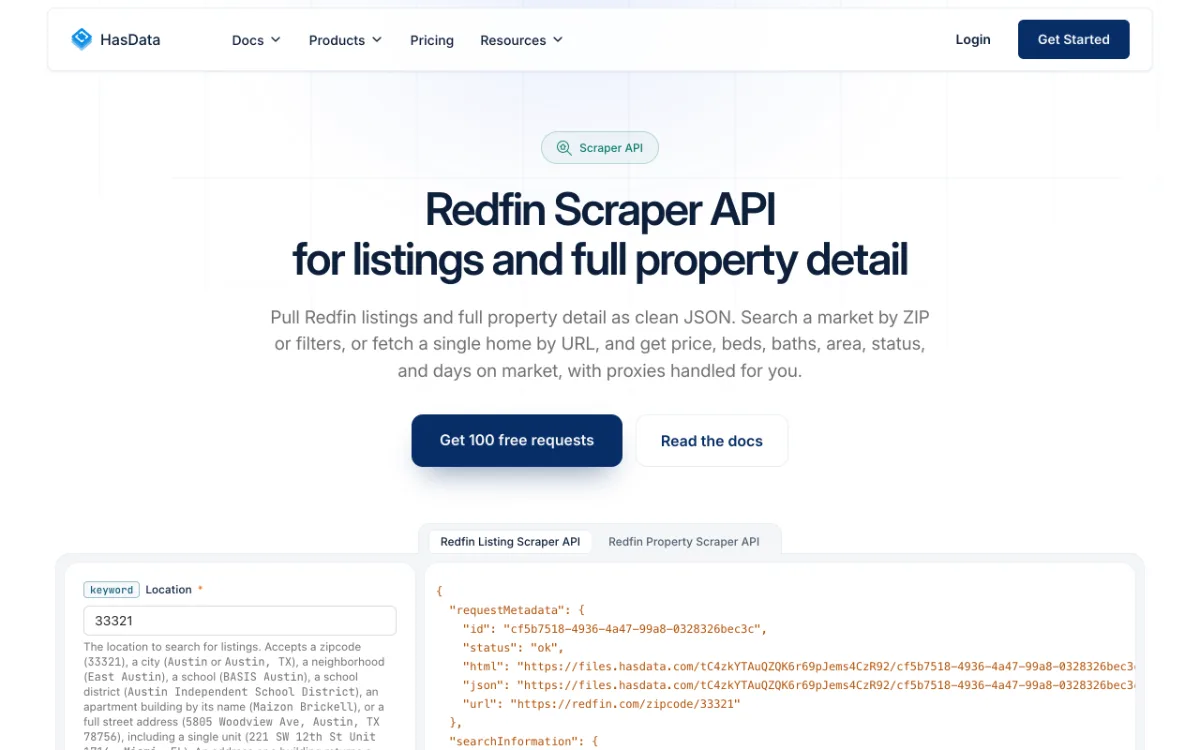Click the "requestMetadata" JSON key
The height and width of the screenshot is (750, 1200).
pyautogui.click(x=510, y=609)
